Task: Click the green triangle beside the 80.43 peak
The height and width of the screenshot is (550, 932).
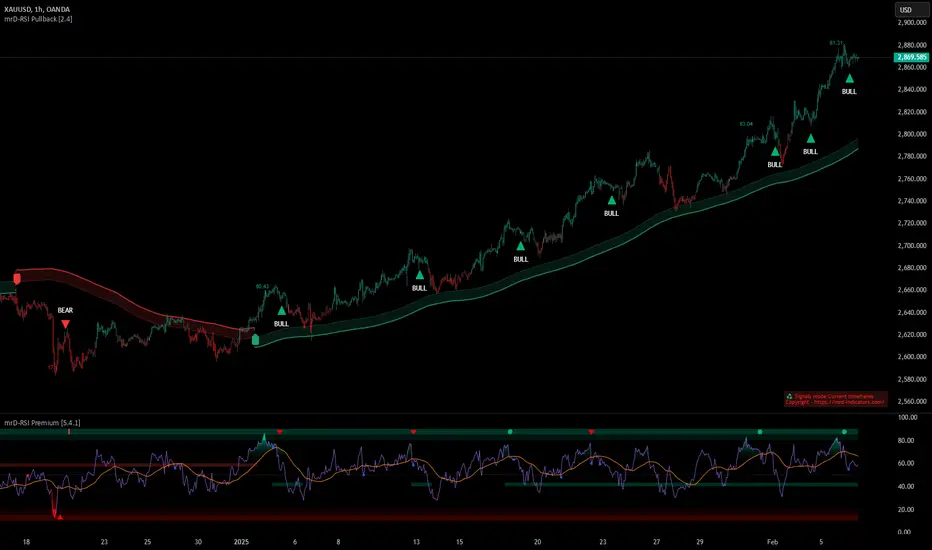Action: click(x=282, y=310)
